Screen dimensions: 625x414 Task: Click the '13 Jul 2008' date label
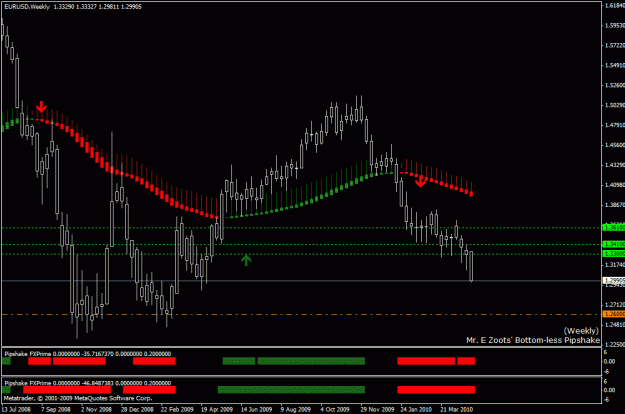(x=16, y=409)
